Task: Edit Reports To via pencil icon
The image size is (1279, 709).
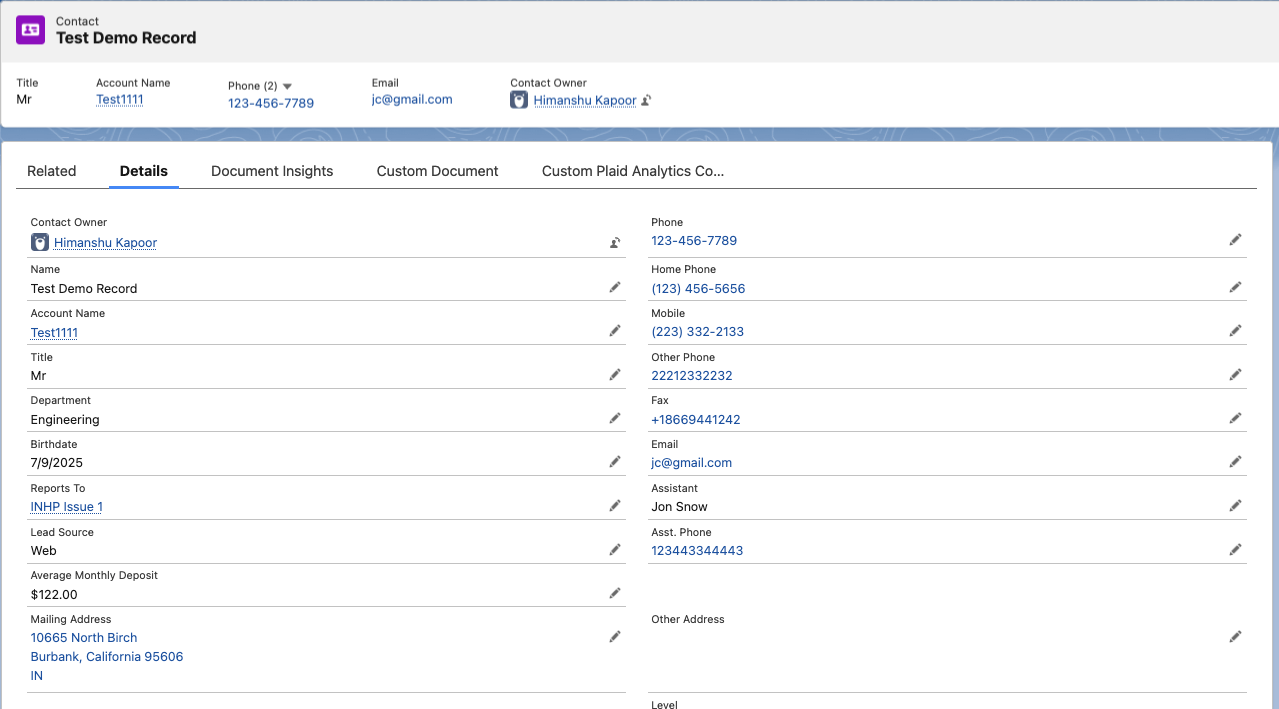Action: (615, 506)
